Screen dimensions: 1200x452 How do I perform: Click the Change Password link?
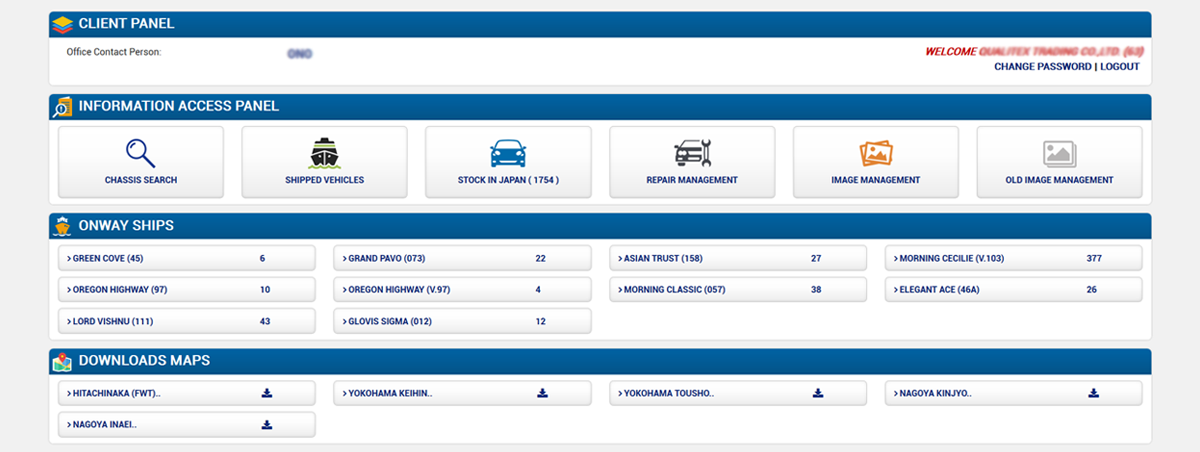coord(1042,67)
